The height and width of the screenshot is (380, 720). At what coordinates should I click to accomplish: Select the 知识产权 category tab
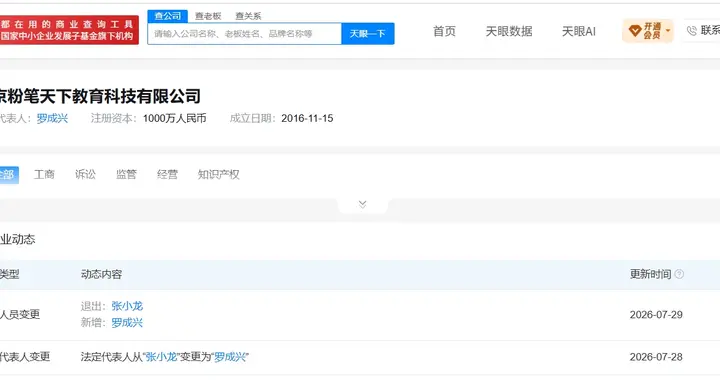[219, 174]
